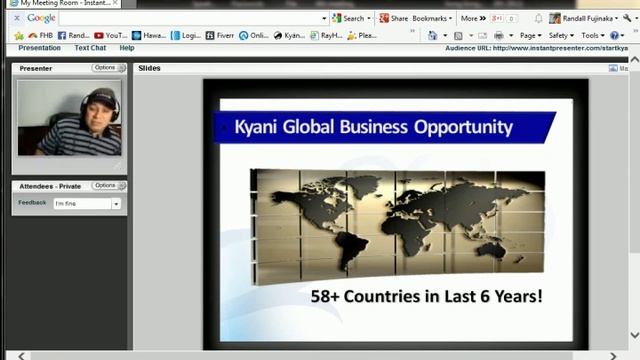Open the Facebook Rand... bookmark
640x360 pixels.
coord(73,36)
